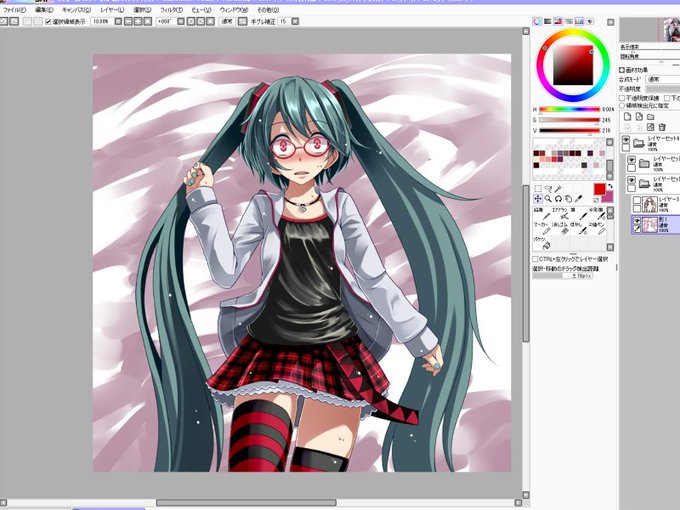This screenshot has height=510, width=680.
Task: Open the キャンバス (Canvas) menu
Action: coord(76,10)
